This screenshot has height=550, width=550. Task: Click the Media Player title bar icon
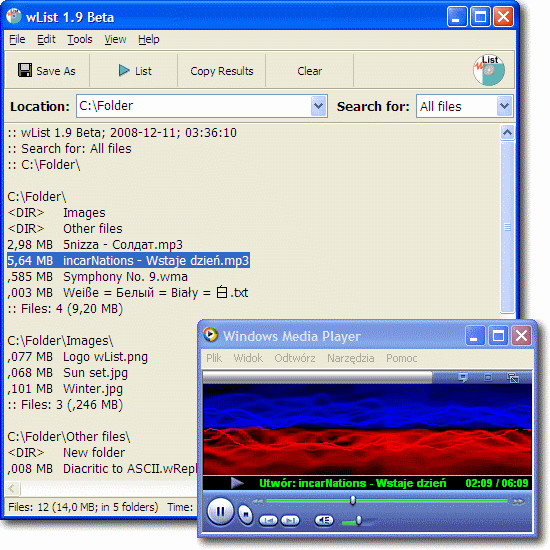coord(210,335)
